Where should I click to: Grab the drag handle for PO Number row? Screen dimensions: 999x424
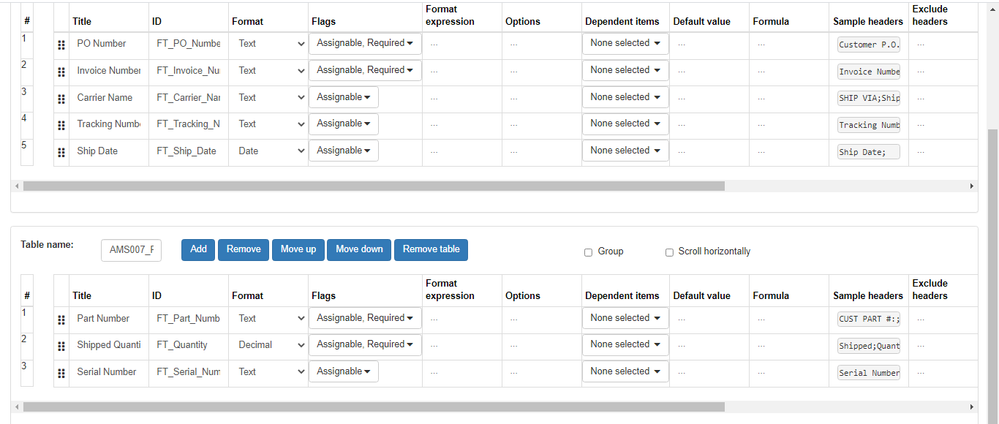62,45
